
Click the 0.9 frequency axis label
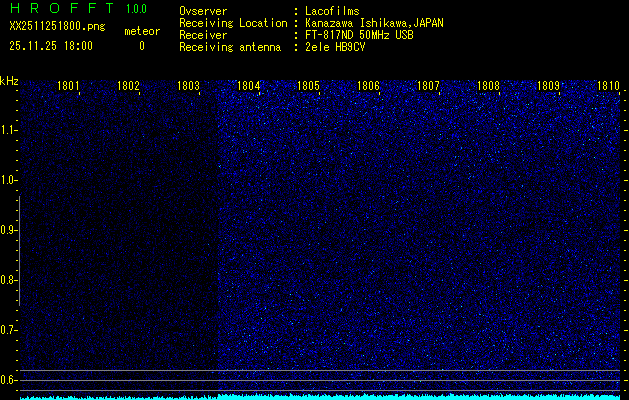click(x=9, y=230)
